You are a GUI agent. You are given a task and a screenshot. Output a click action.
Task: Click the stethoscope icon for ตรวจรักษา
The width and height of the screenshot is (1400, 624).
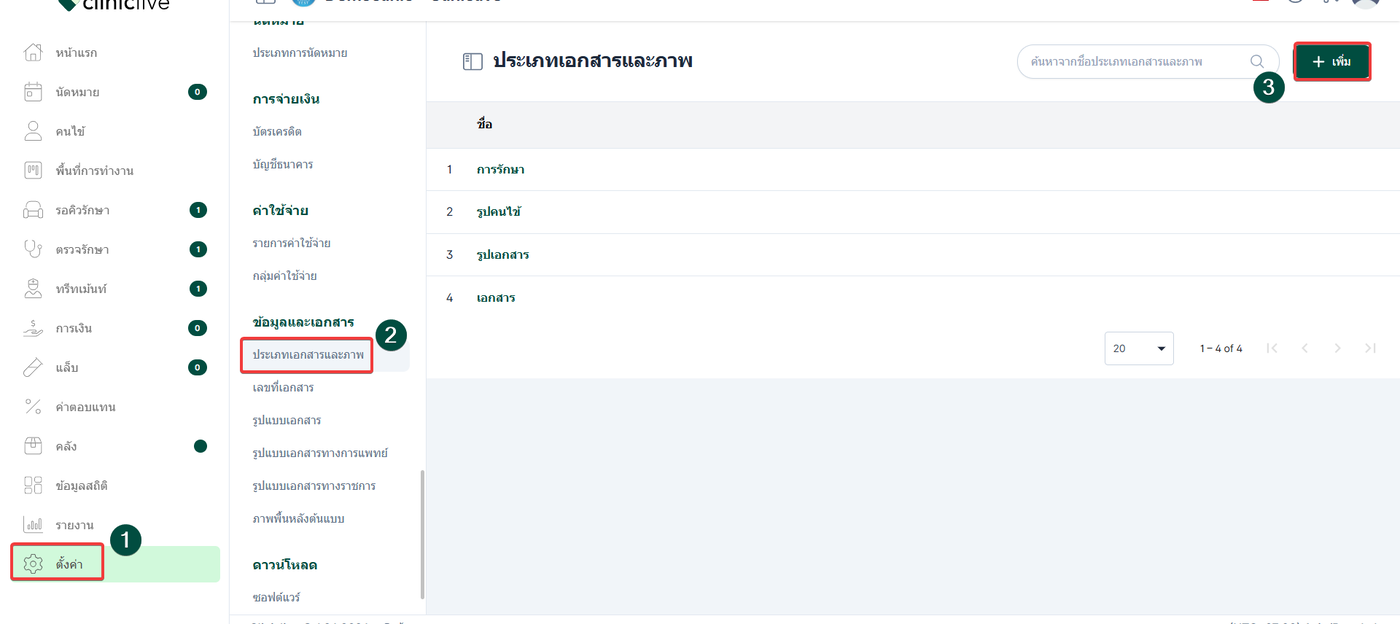(33, 249)
